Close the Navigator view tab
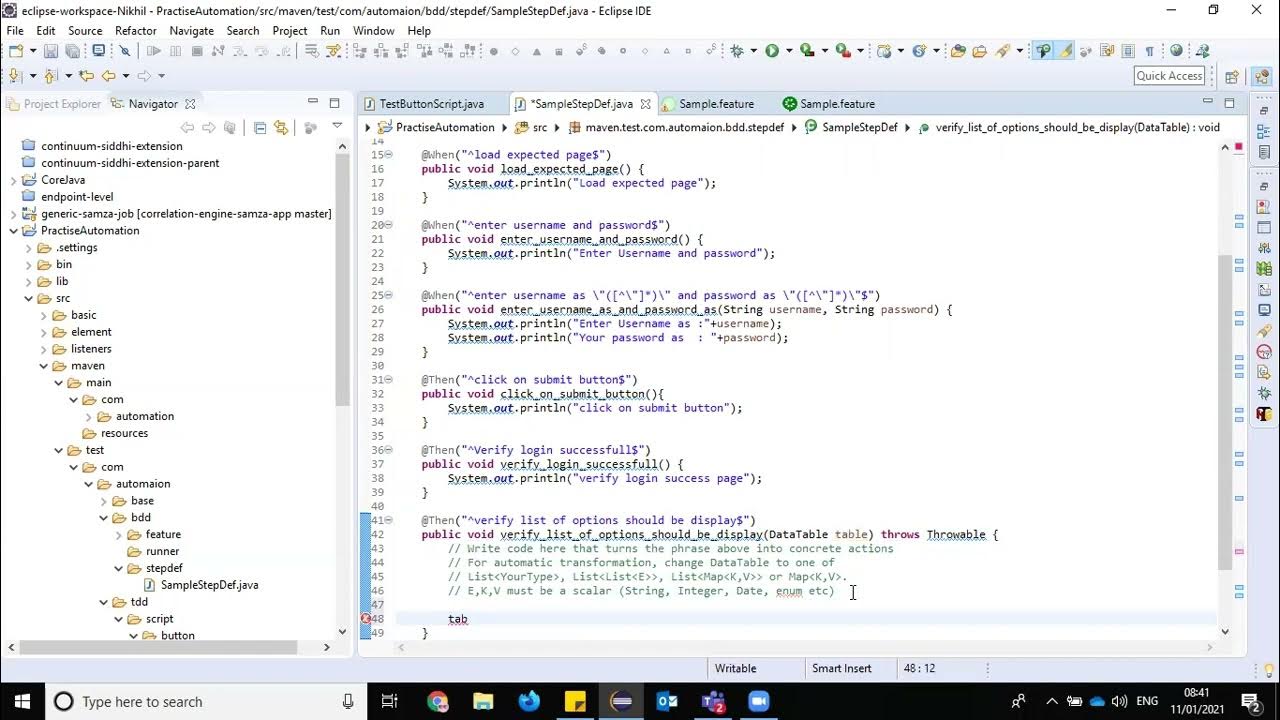Viewport: 1280px width, 720px height. tap(190, 104)
